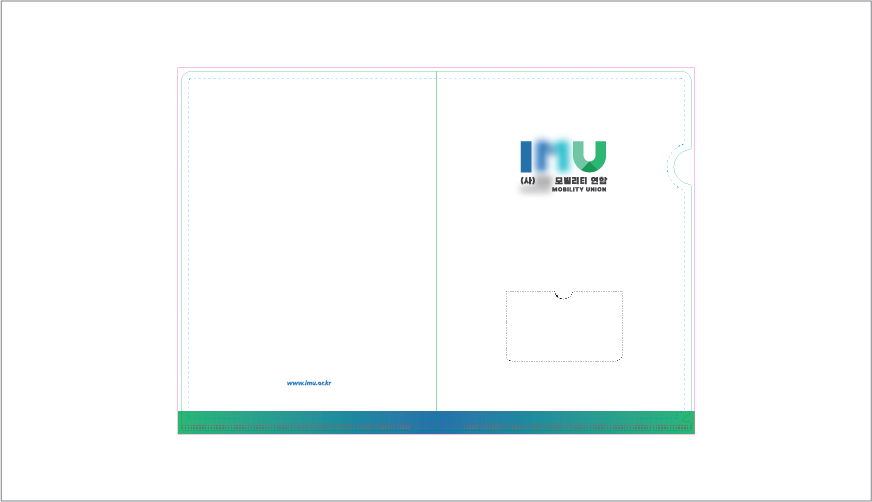Image resolution: width=872 pixels, height=502 pixels.
Task: Click the blue website URL text
Action: pos(308,383)
